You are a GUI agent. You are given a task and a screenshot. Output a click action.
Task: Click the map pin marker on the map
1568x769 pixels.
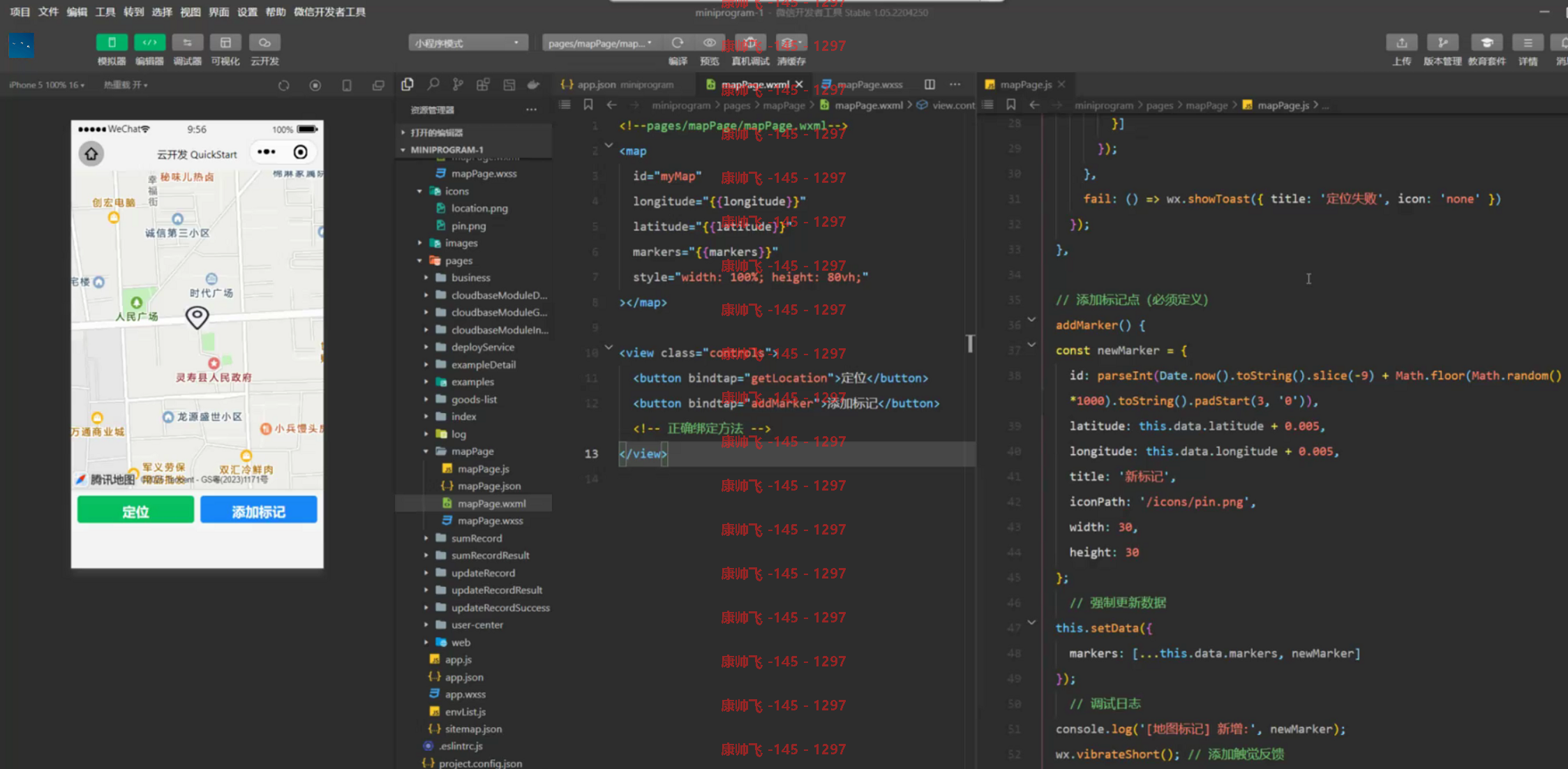[x=197, y=318]
